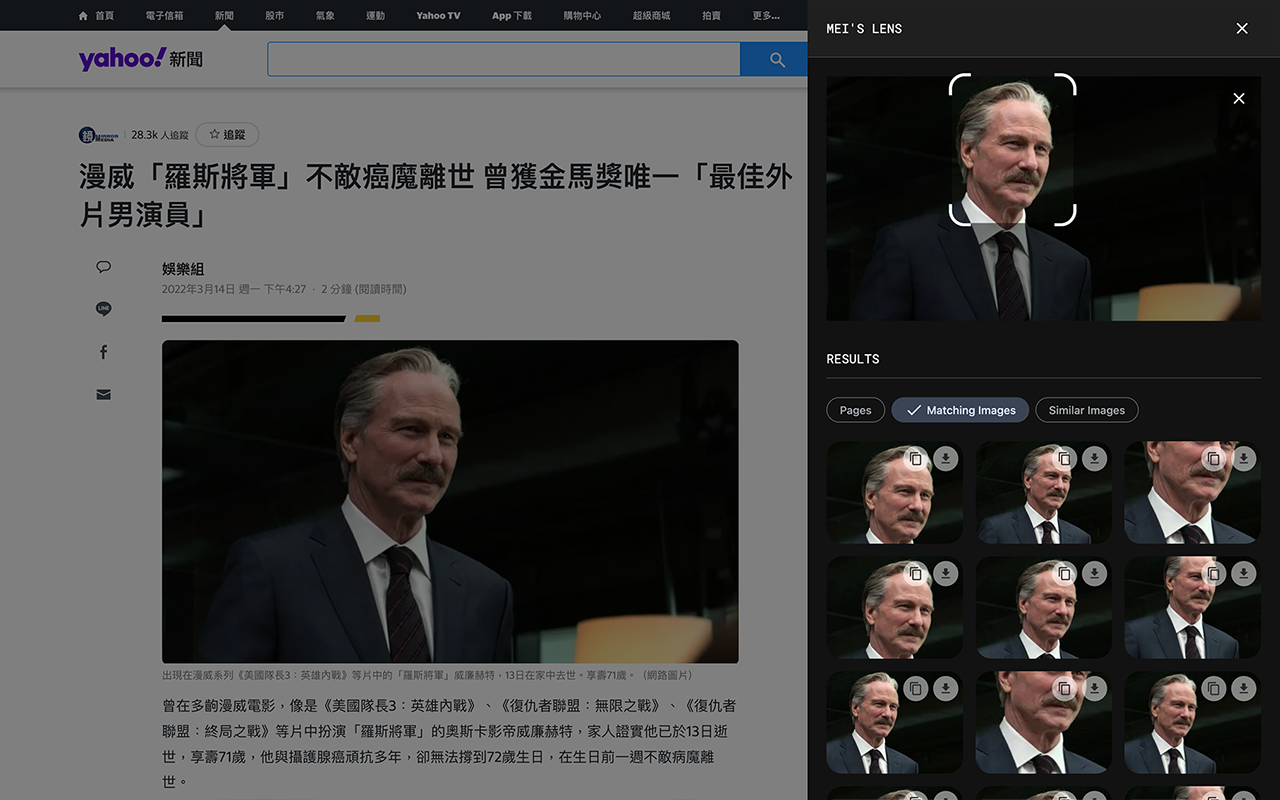Open 超級商城 in the top navigation
Image resolution: width=1280 pixels, height=800 pixels.
click(x=651, y=16)
